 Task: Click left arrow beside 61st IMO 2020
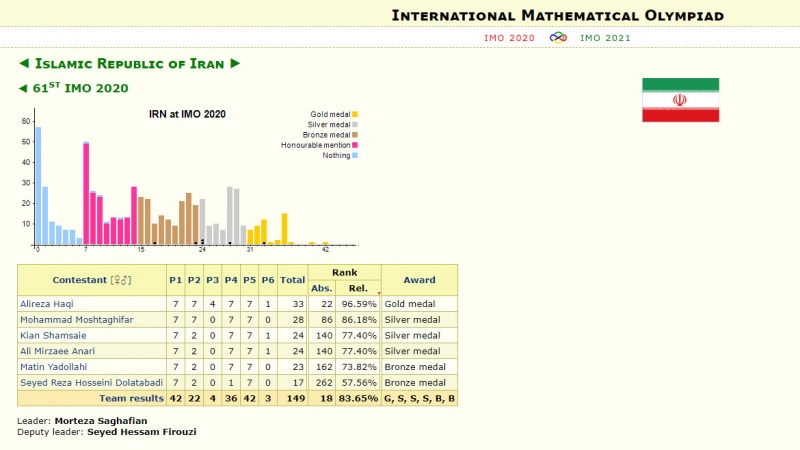(24, 88)
